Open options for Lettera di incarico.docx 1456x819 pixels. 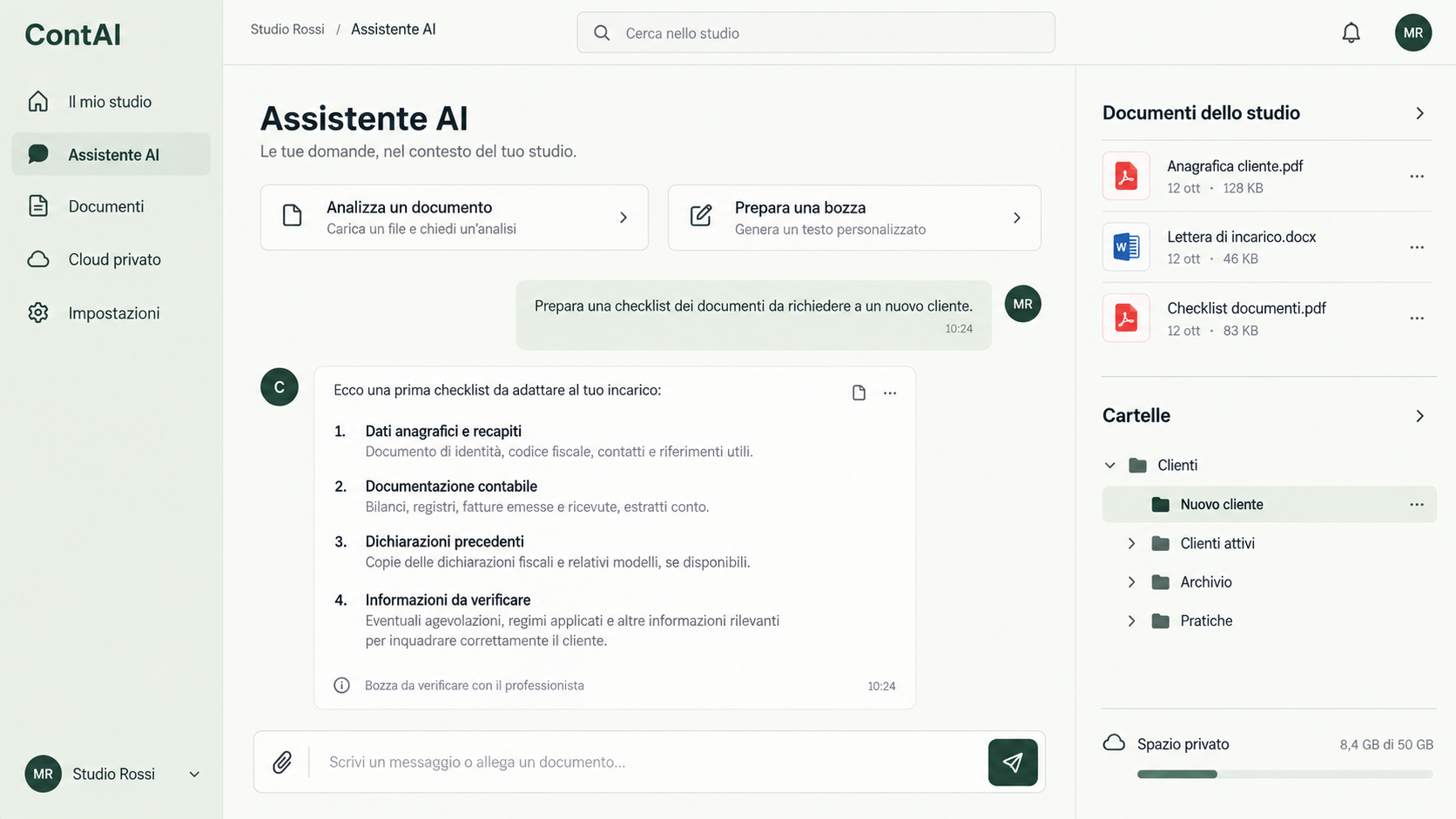(1417, 247)
